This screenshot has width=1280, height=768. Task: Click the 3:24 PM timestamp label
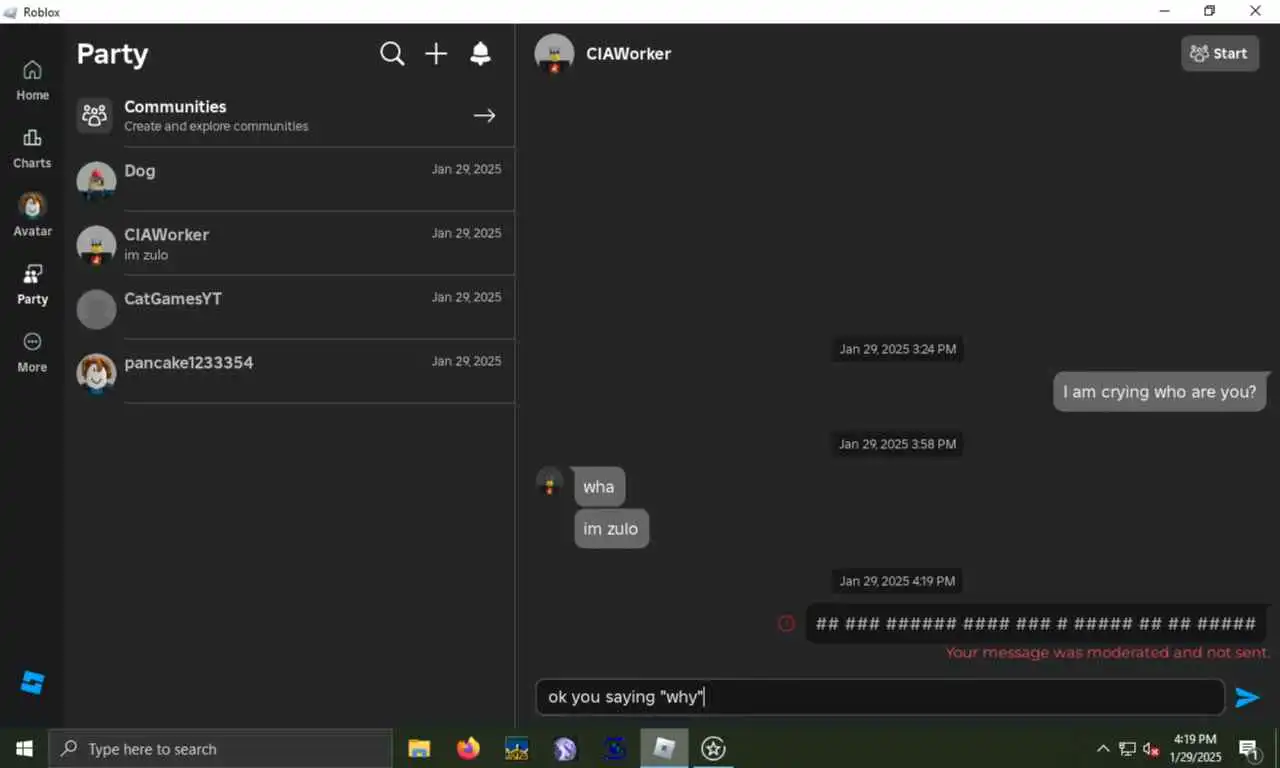click(x=897, y=349)
